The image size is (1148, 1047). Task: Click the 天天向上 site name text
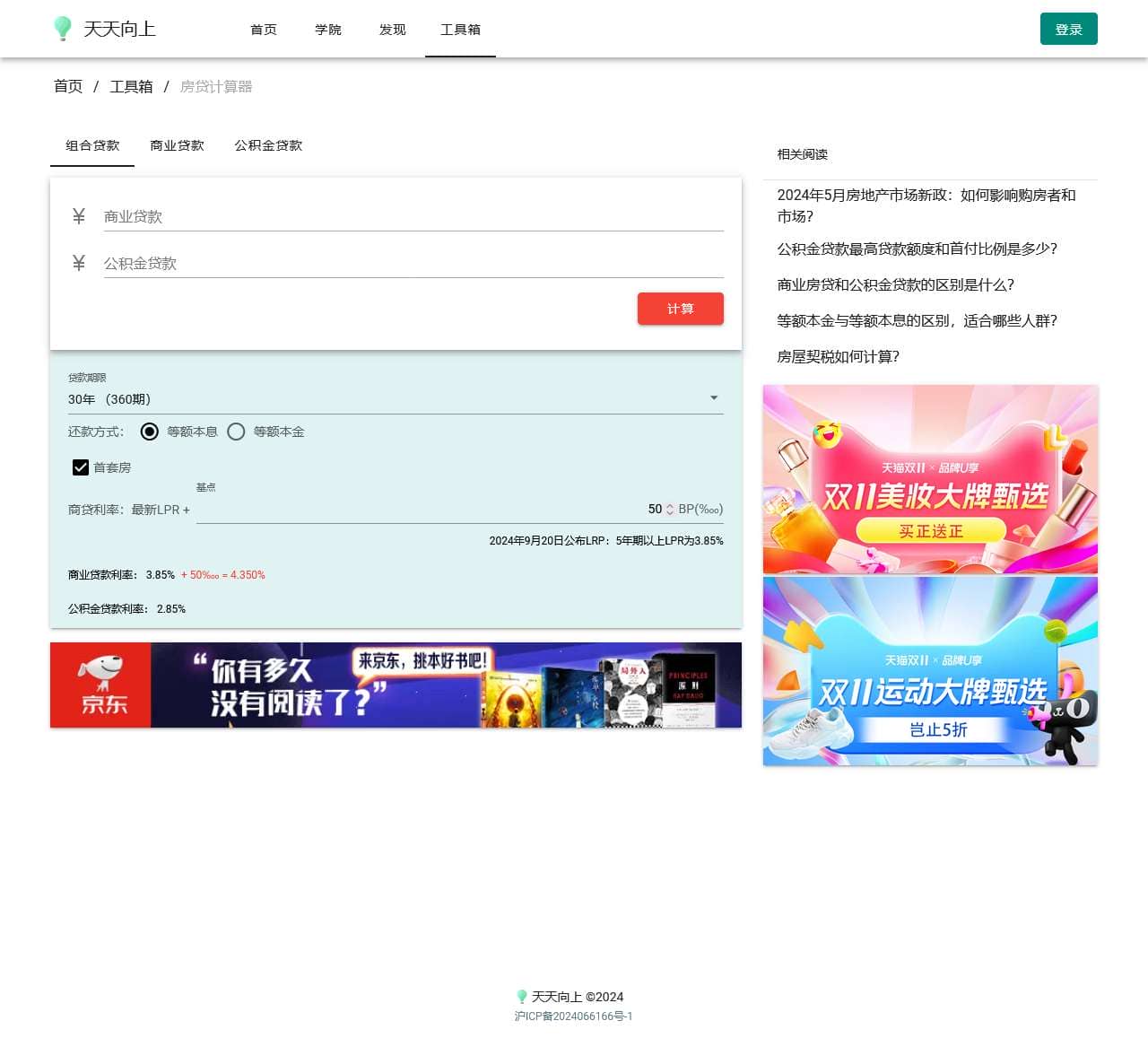click(119, 29)
